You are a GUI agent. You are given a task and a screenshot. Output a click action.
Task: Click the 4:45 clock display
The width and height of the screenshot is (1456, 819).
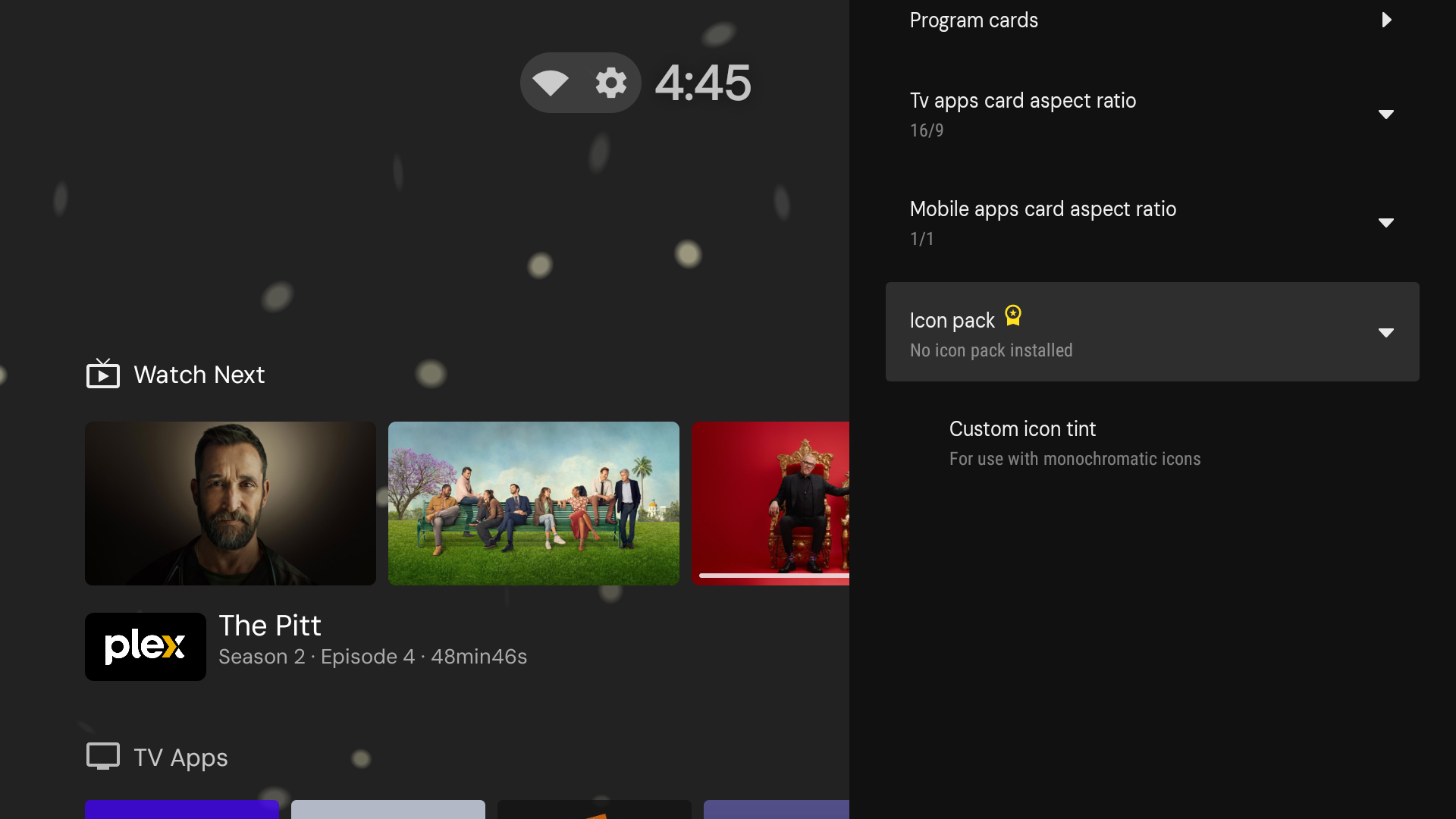pos(703,83)
